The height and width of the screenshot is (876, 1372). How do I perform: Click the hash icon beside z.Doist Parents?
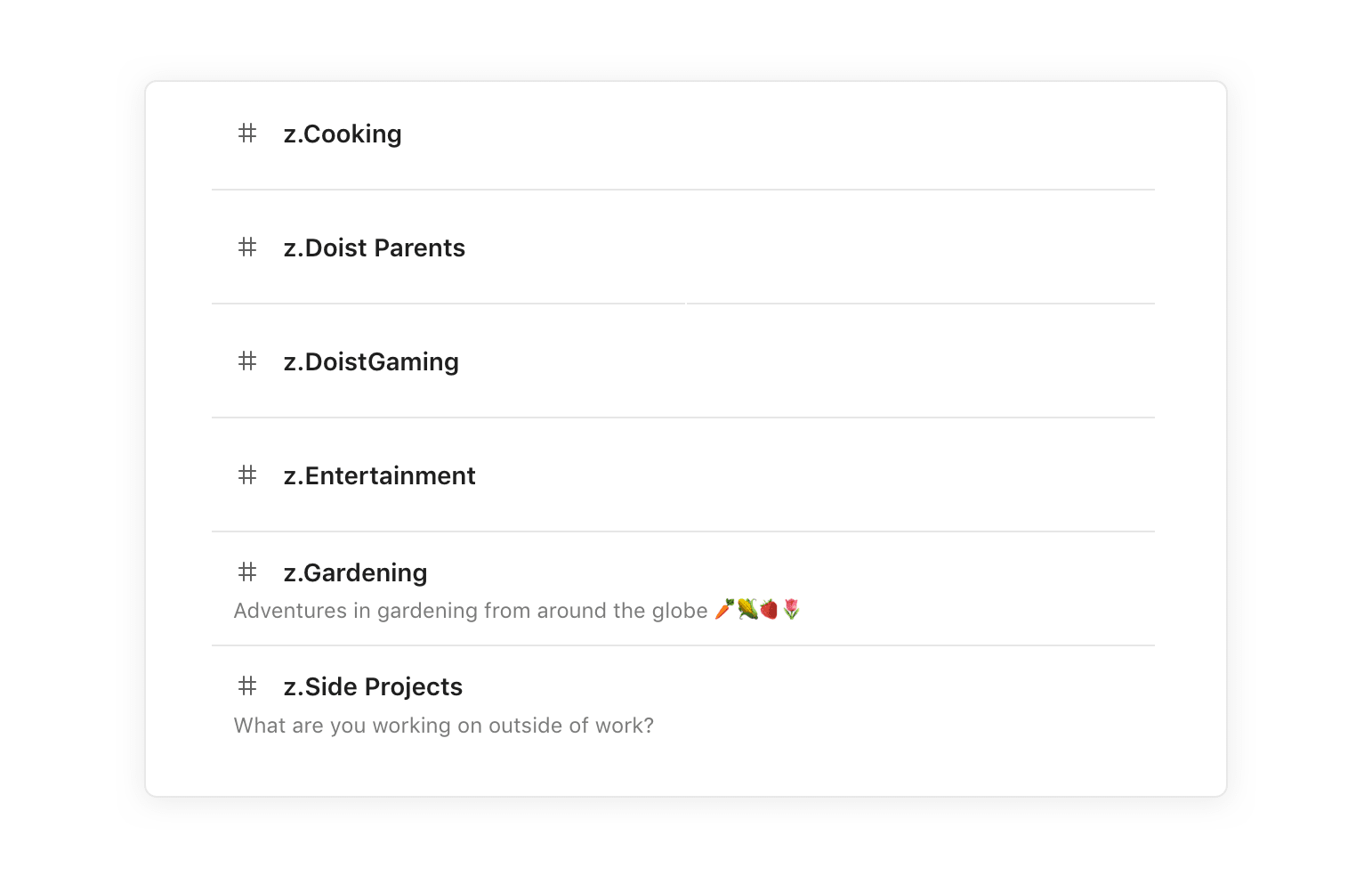point(247,247)
